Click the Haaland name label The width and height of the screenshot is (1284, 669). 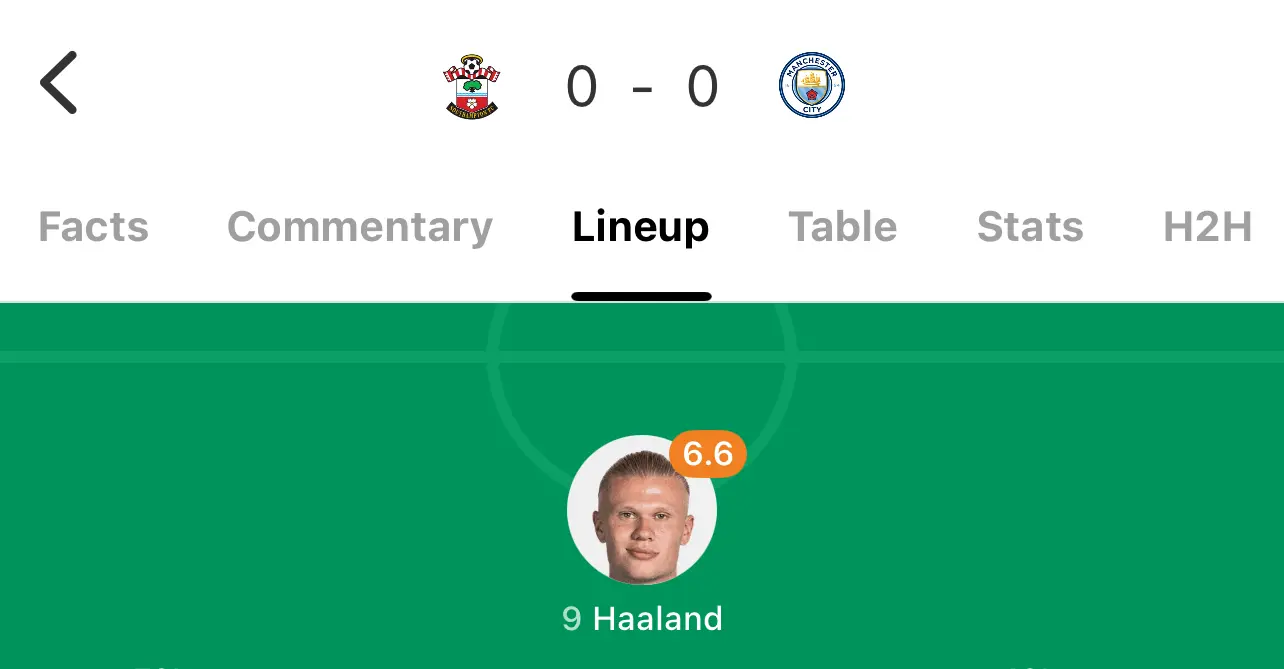657,618
